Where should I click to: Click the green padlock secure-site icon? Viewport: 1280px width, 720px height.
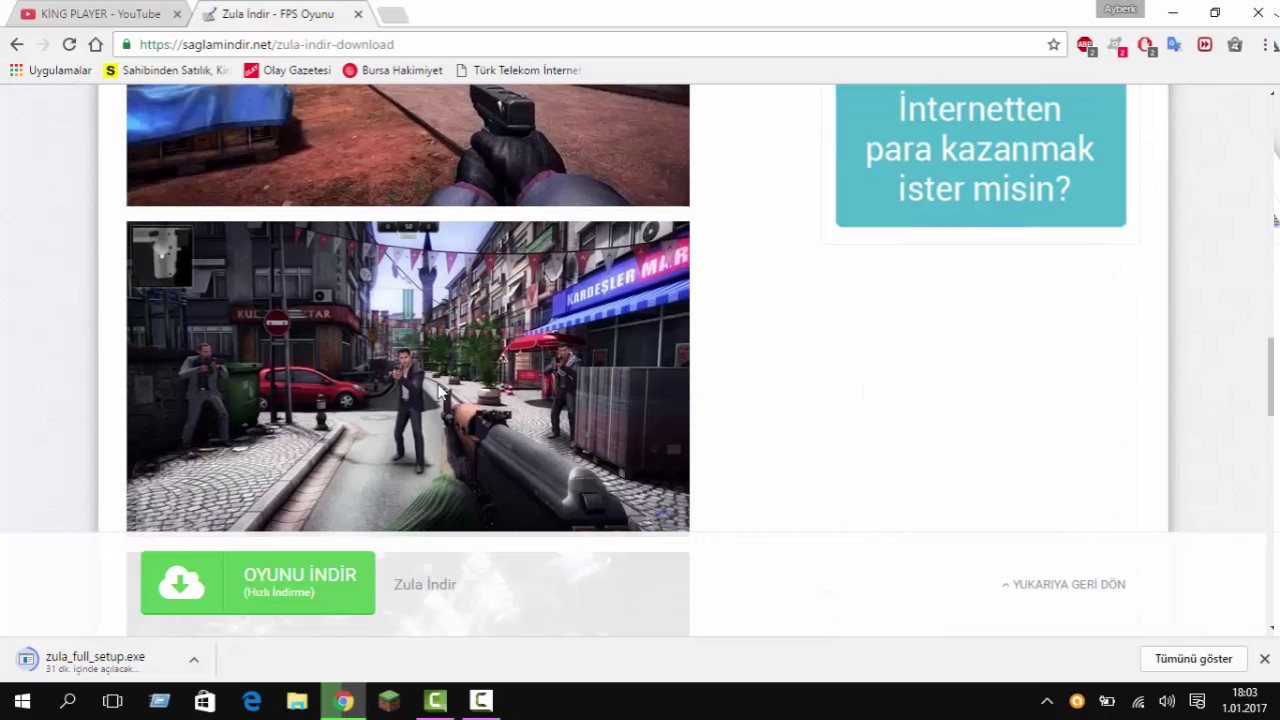[126, 44]
